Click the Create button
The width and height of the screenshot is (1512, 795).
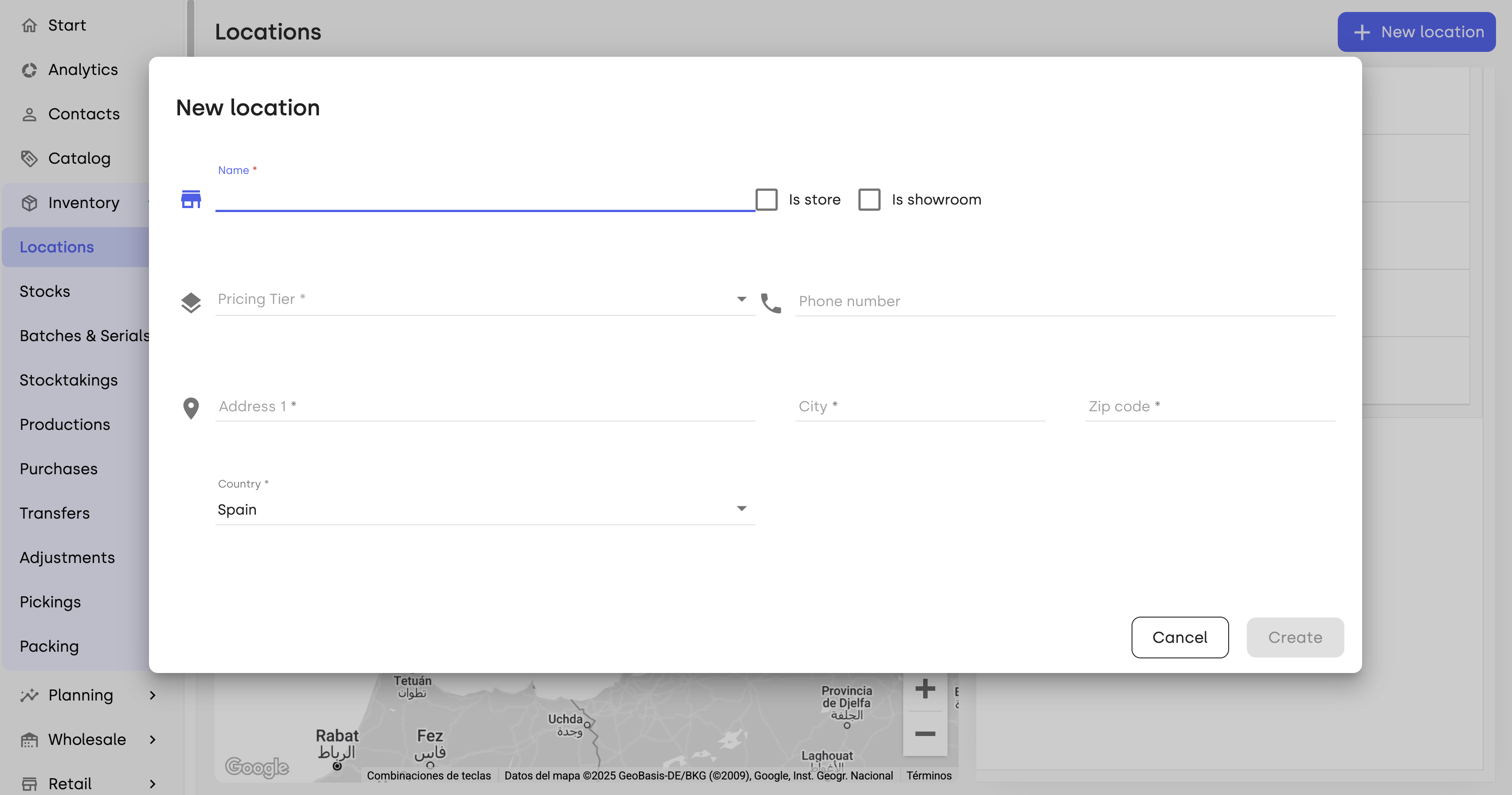(x=1296, y=638)
